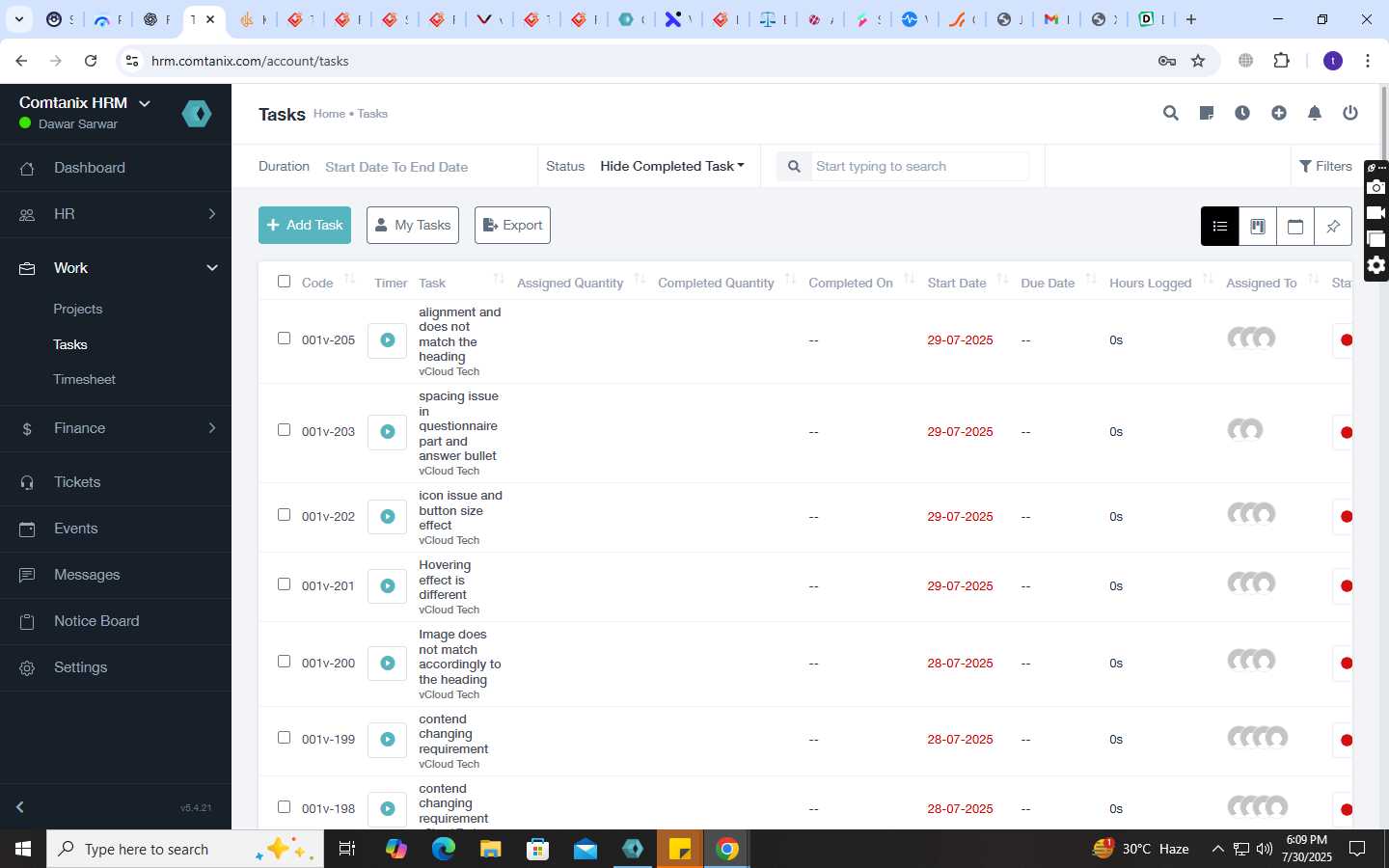Click the power logout icon
Viewport: 1389px width, 868px height.
pyautogui.click(x=1350, y=113)
